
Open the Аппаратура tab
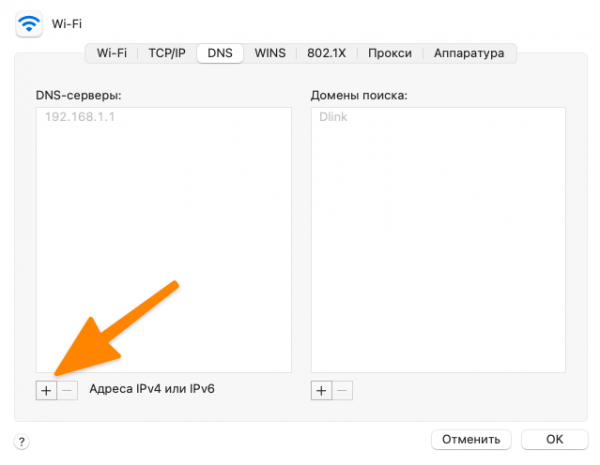coord(469,53)
